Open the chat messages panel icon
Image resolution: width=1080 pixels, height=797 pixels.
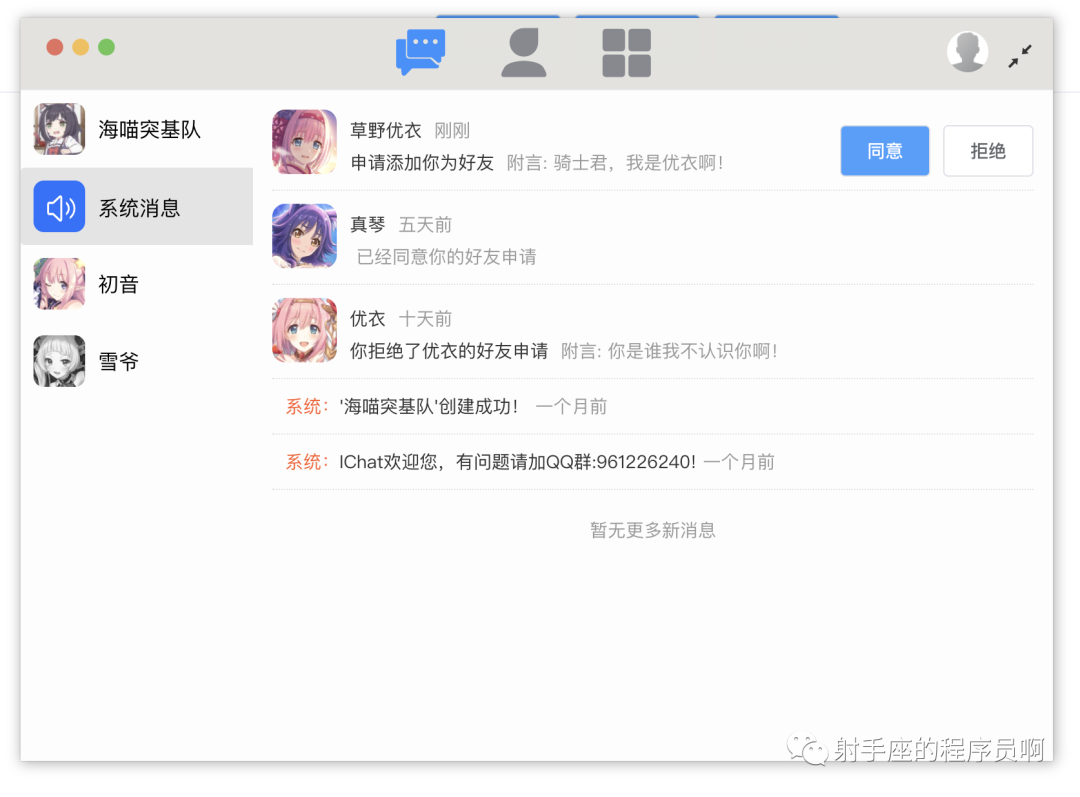click(x=421, y=48)
